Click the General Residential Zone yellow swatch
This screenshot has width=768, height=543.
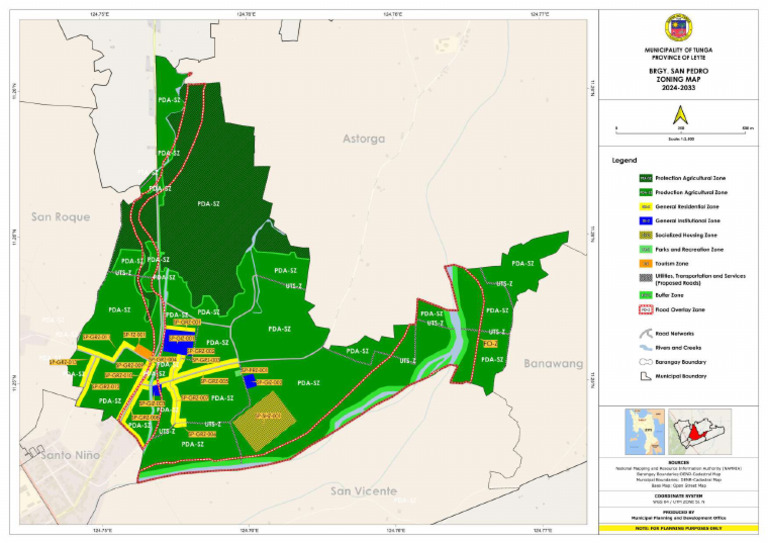pos(646,207)
